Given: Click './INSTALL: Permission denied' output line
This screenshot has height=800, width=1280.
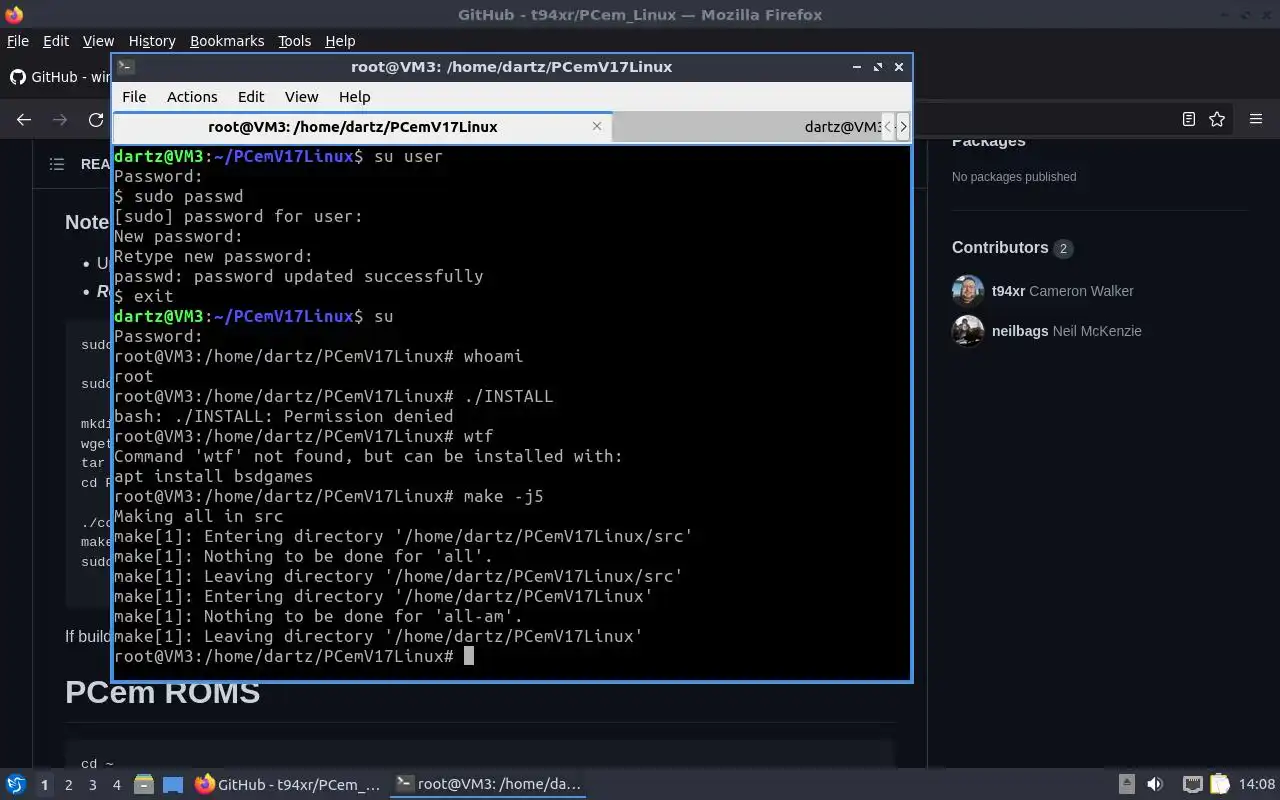Looking at the screenshot, I should pyautogui.click(x=283, y=416).
